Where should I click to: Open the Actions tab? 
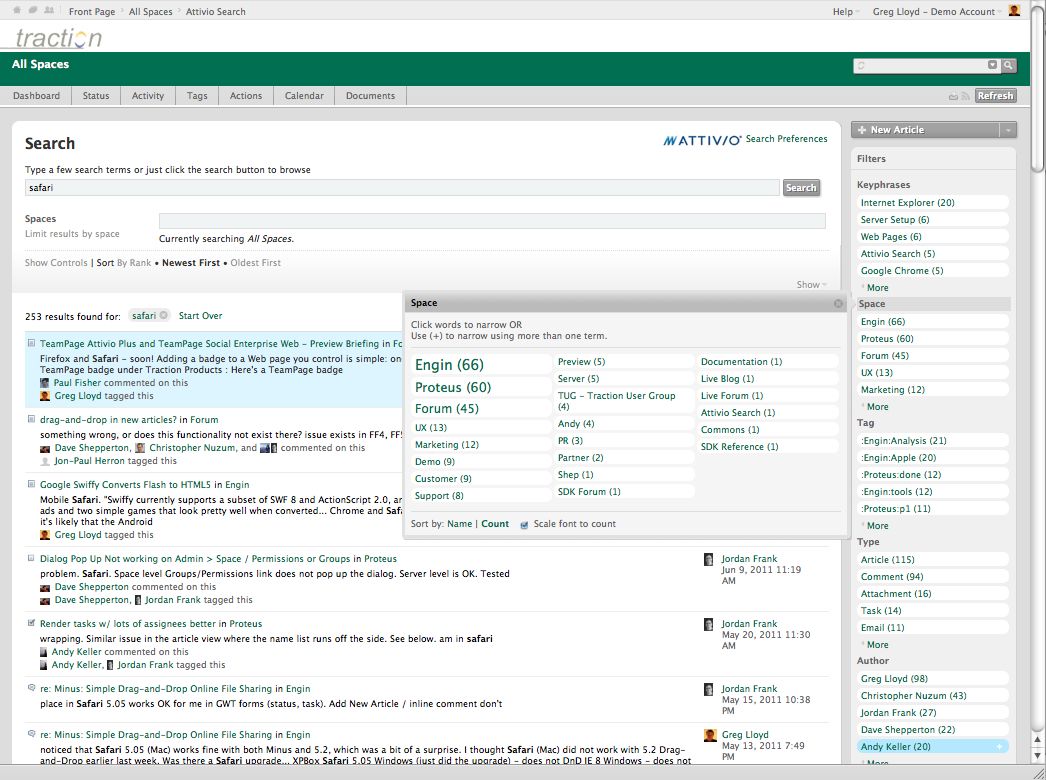[x=246, y=95]
